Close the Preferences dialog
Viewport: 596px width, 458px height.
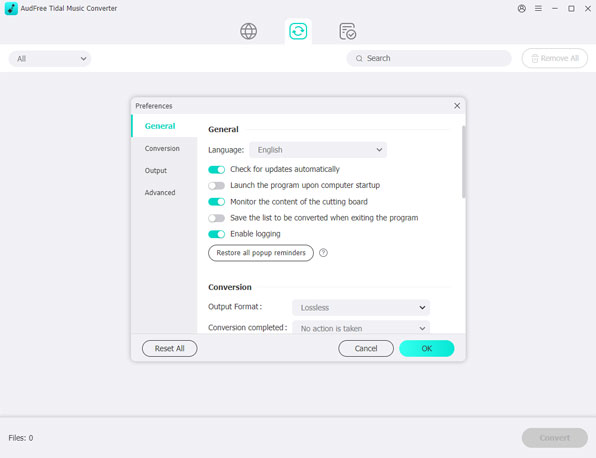pos(457,106)
